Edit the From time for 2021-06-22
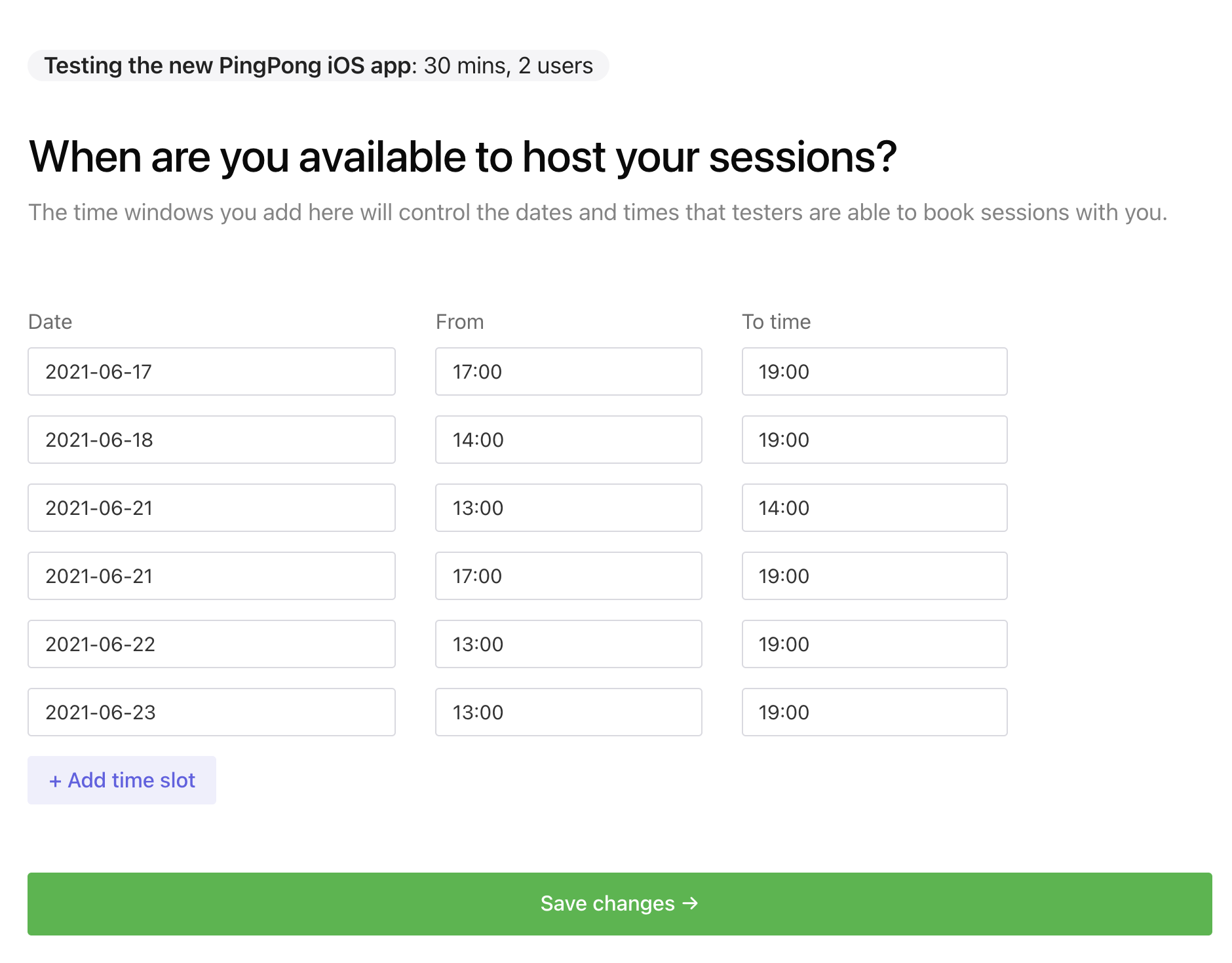The height and width of the screenshot is (963, 1232). 569,644
